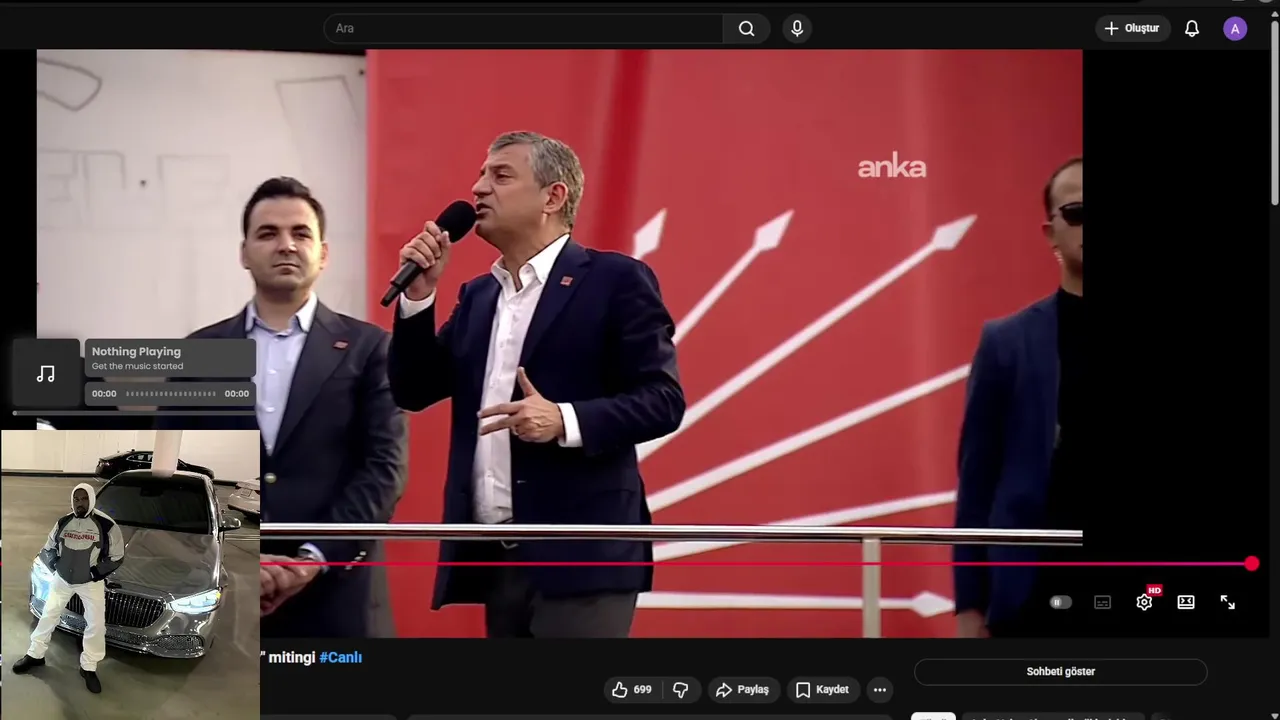This screenshot has width=1280, height=720.
Task: Open the more actions ellipsis menu
Action: click(x=879, y=689)
